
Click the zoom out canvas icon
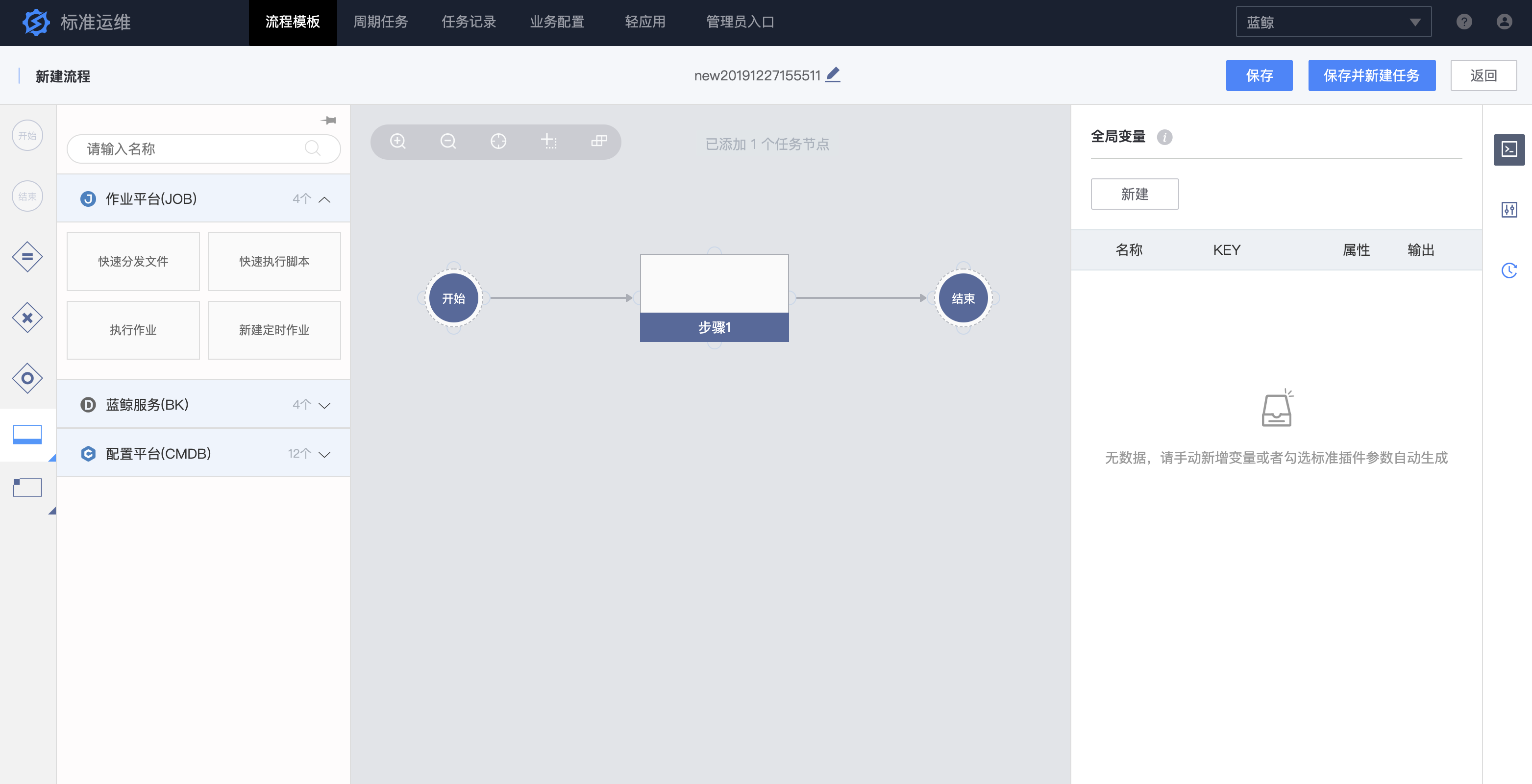448,142
